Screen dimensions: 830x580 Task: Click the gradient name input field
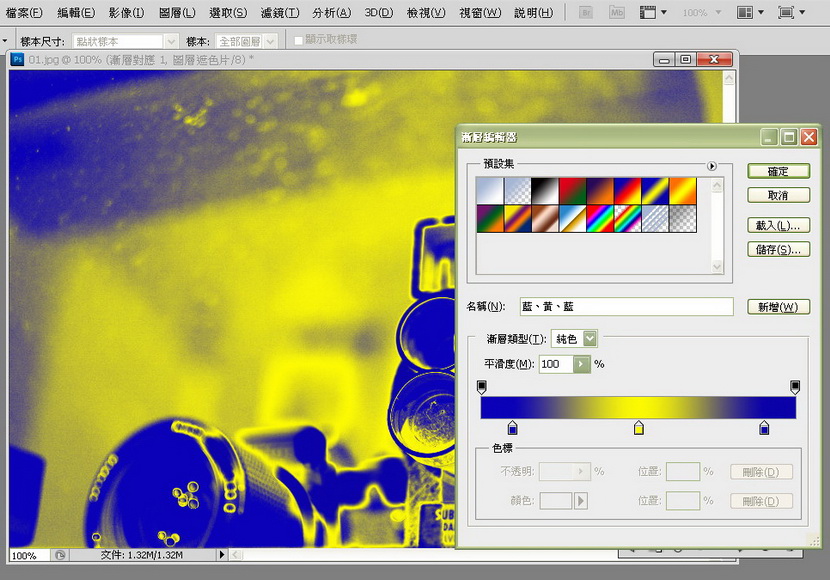pos(627,307)
